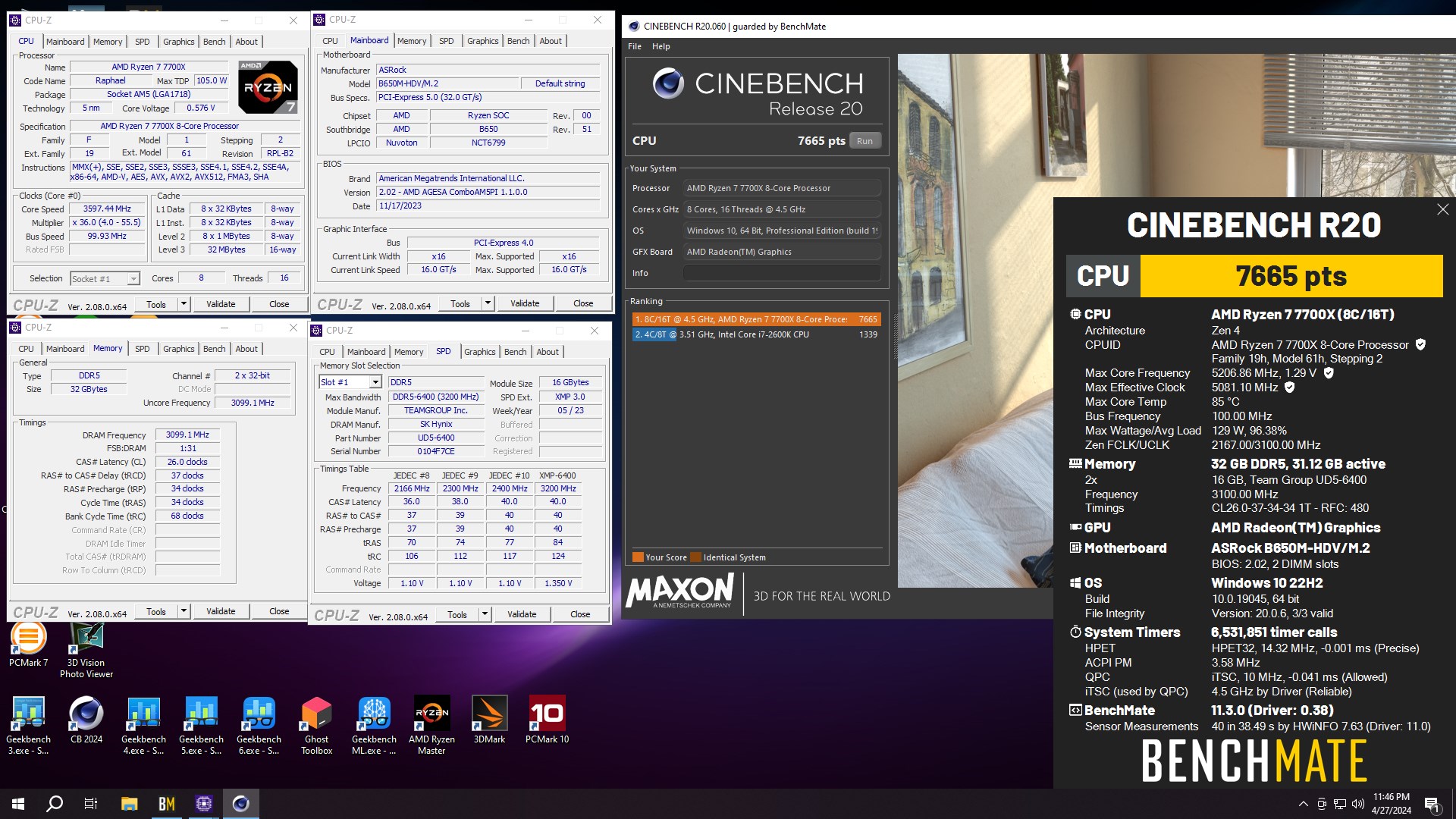Launch Geekbench 5.exe desktop shortcut

click(201, 726)
